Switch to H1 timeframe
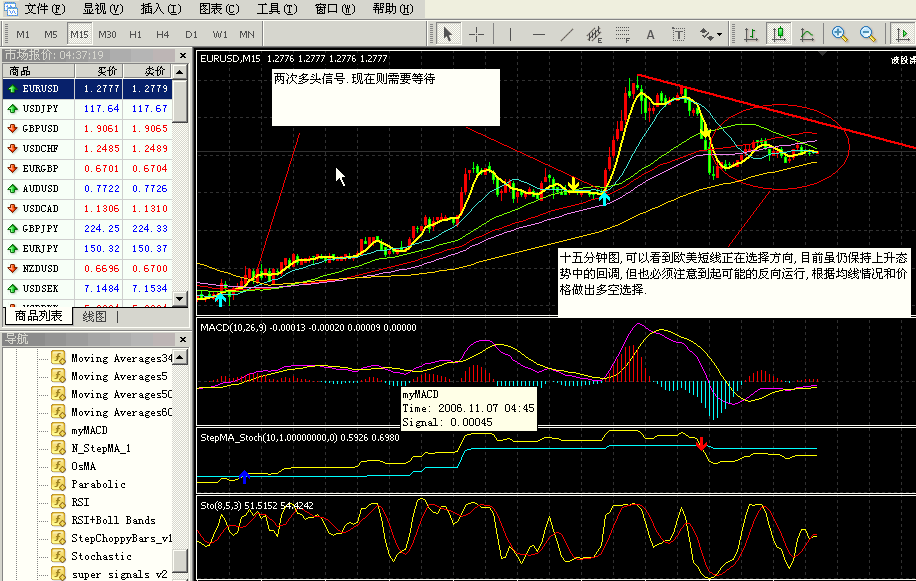Viewport: 916px width, 581px height. pyautogui.click(x=135, y=34)
